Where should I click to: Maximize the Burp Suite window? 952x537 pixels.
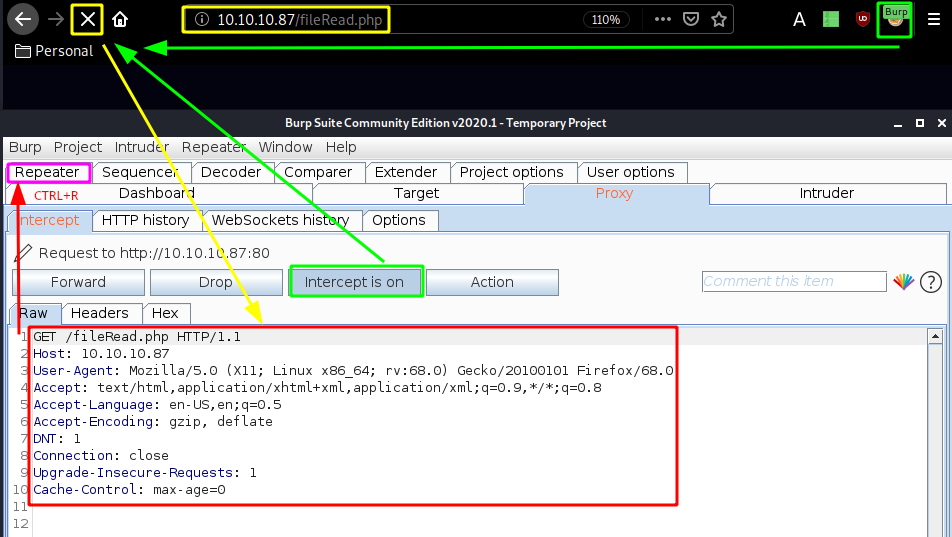920,123
